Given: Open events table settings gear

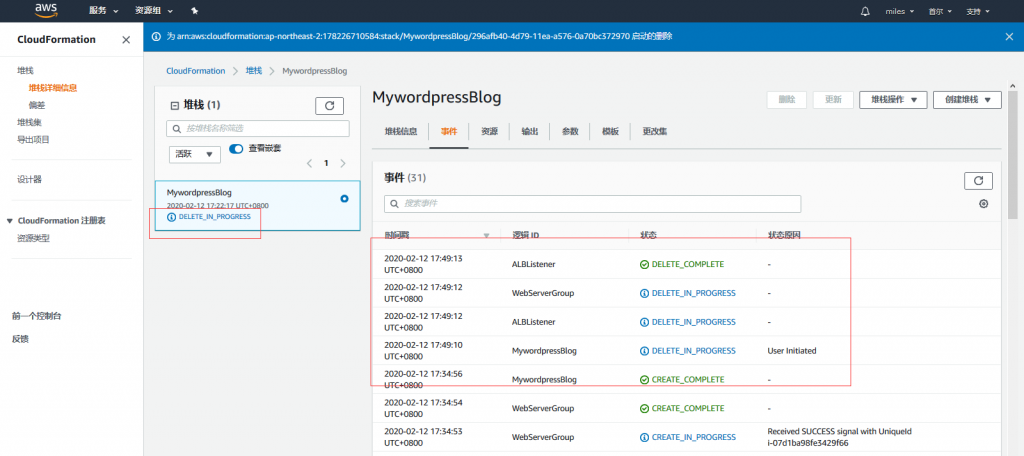Looking at the screenshot, I should [x=984, y=204].
